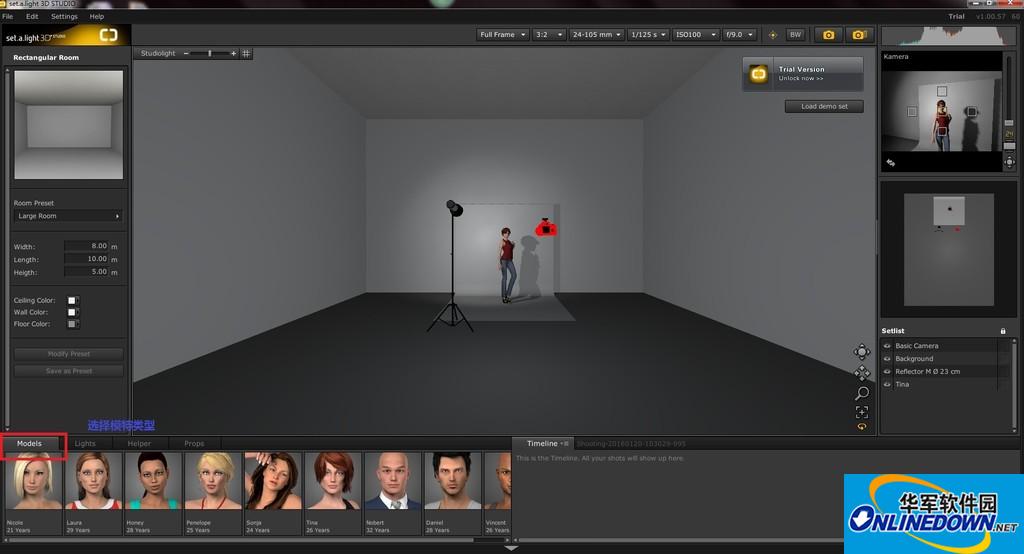Screen dimensions: 1024x554
Task: Switch to the Props tab
Action: (x=194, y=444)
